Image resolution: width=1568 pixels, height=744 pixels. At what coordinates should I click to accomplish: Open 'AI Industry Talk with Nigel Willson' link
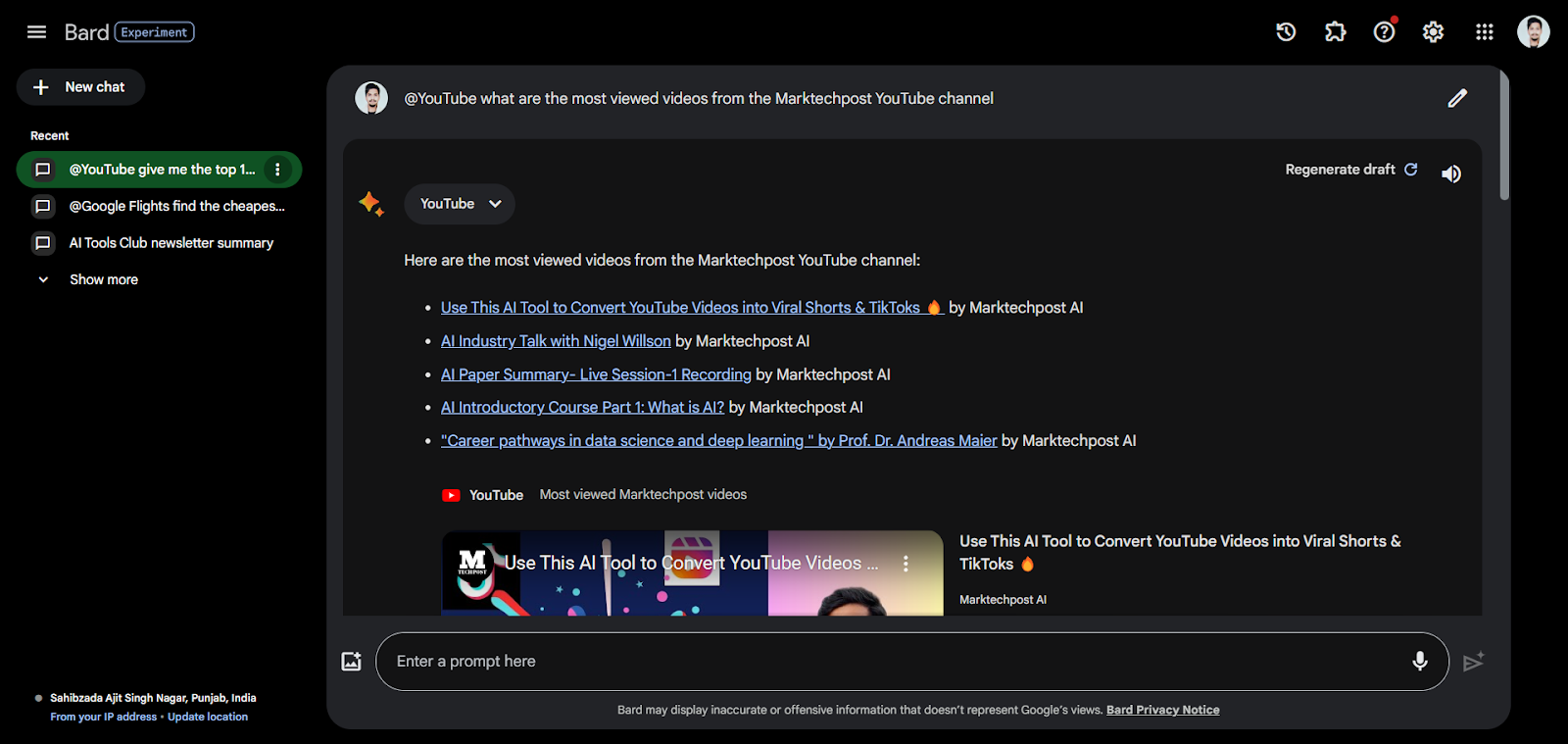(556, 341)
